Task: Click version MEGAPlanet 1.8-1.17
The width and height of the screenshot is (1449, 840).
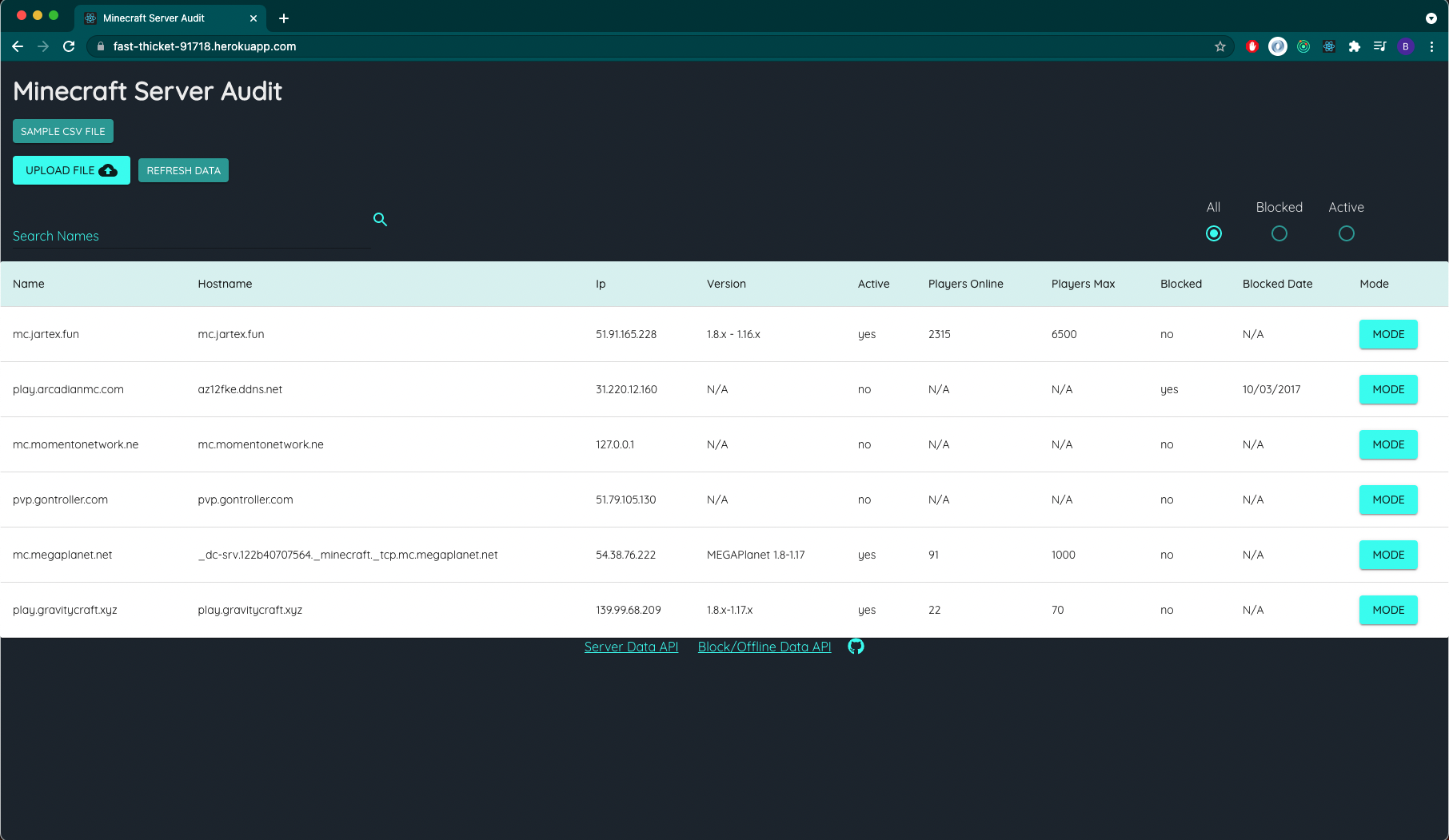Action: pyautogui.click(x=756, y=555)
